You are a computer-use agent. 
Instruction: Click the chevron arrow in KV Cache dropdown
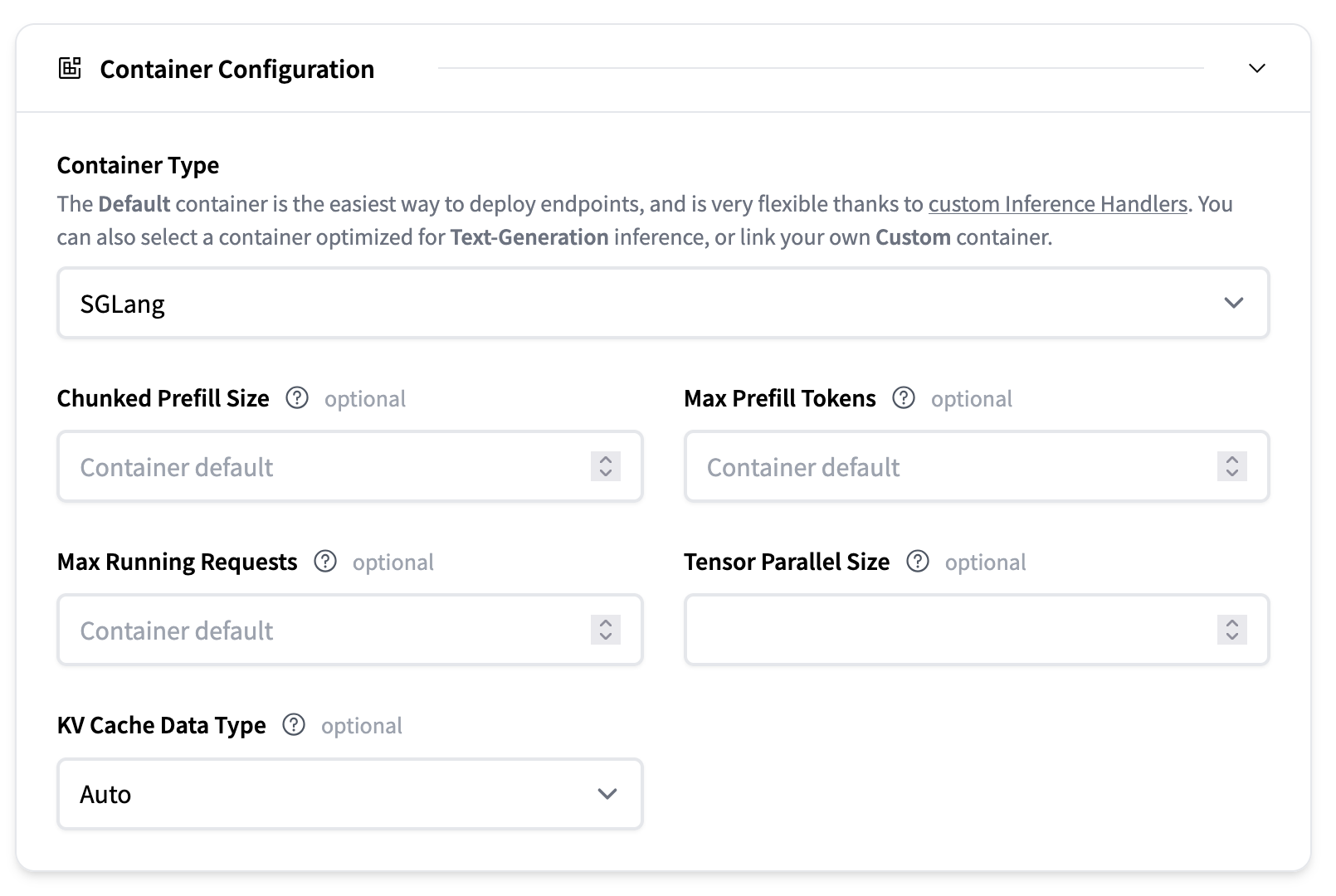(607, 794)
